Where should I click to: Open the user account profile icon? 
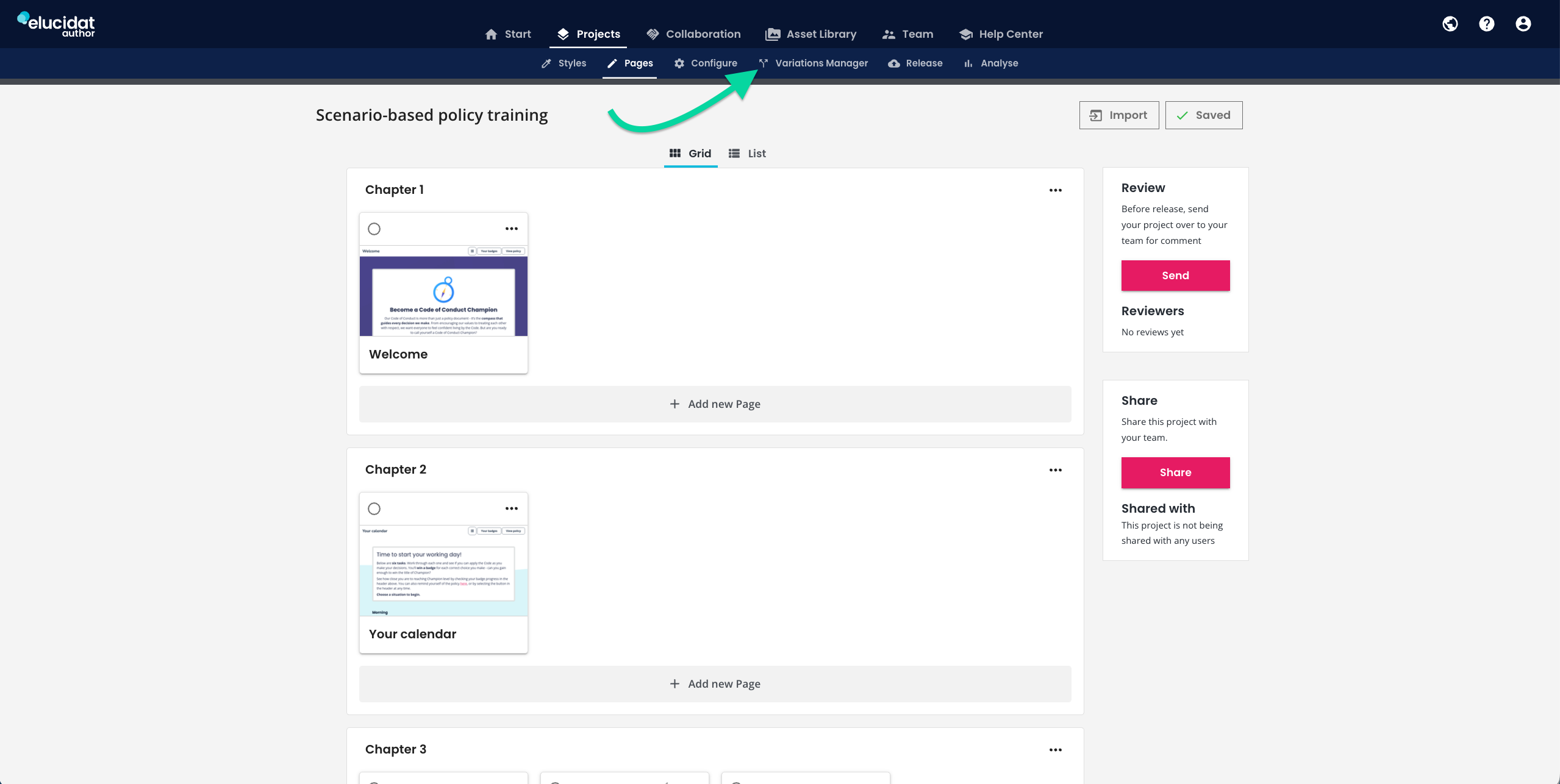1523,24
